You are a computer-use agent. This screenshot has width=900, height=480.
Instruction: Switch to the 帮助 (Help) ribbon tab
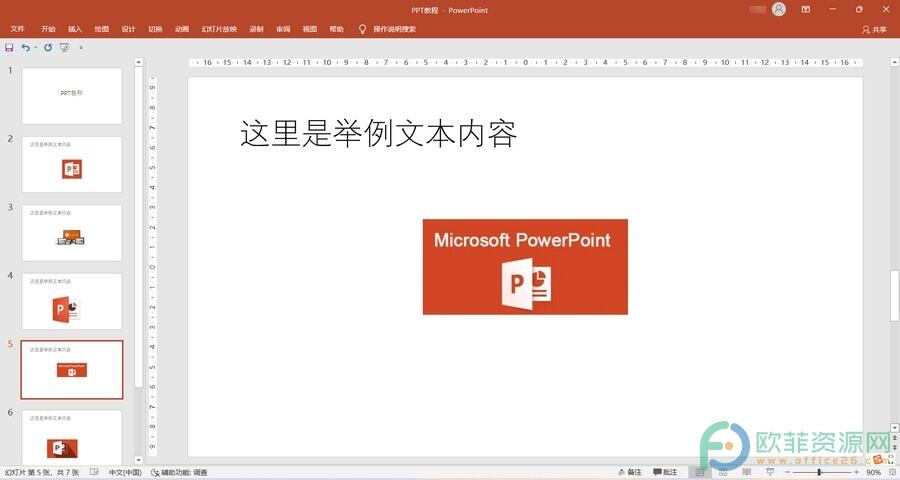point(336,29)
